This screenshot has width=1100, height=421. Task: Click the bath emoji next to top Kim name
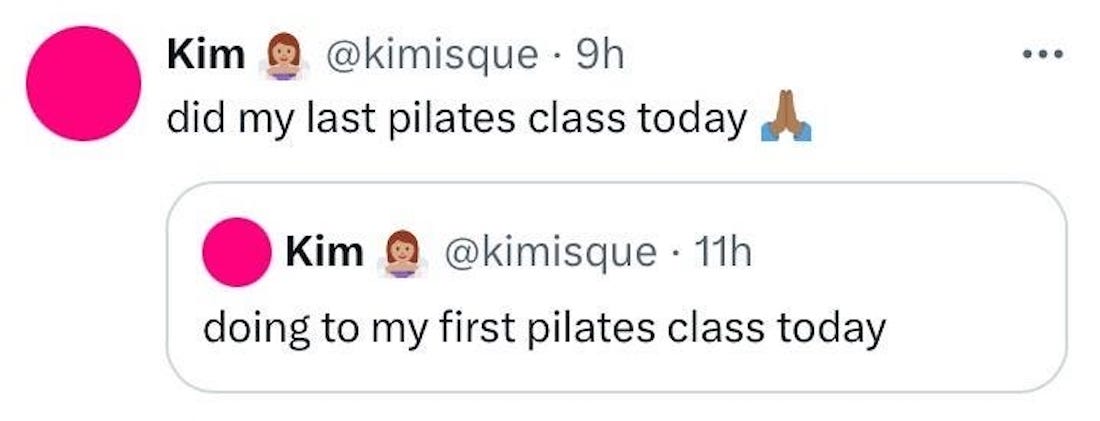click(283, 55)
